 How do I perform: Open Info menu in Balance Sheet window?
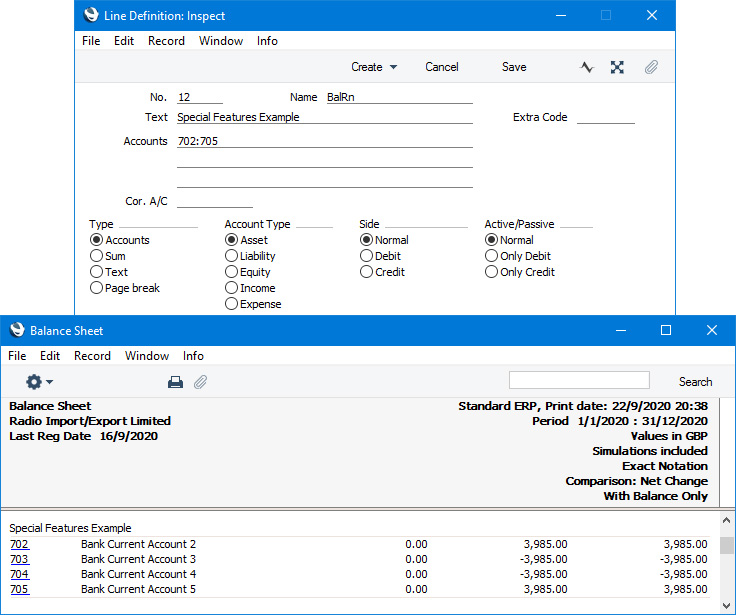[193, 356]
